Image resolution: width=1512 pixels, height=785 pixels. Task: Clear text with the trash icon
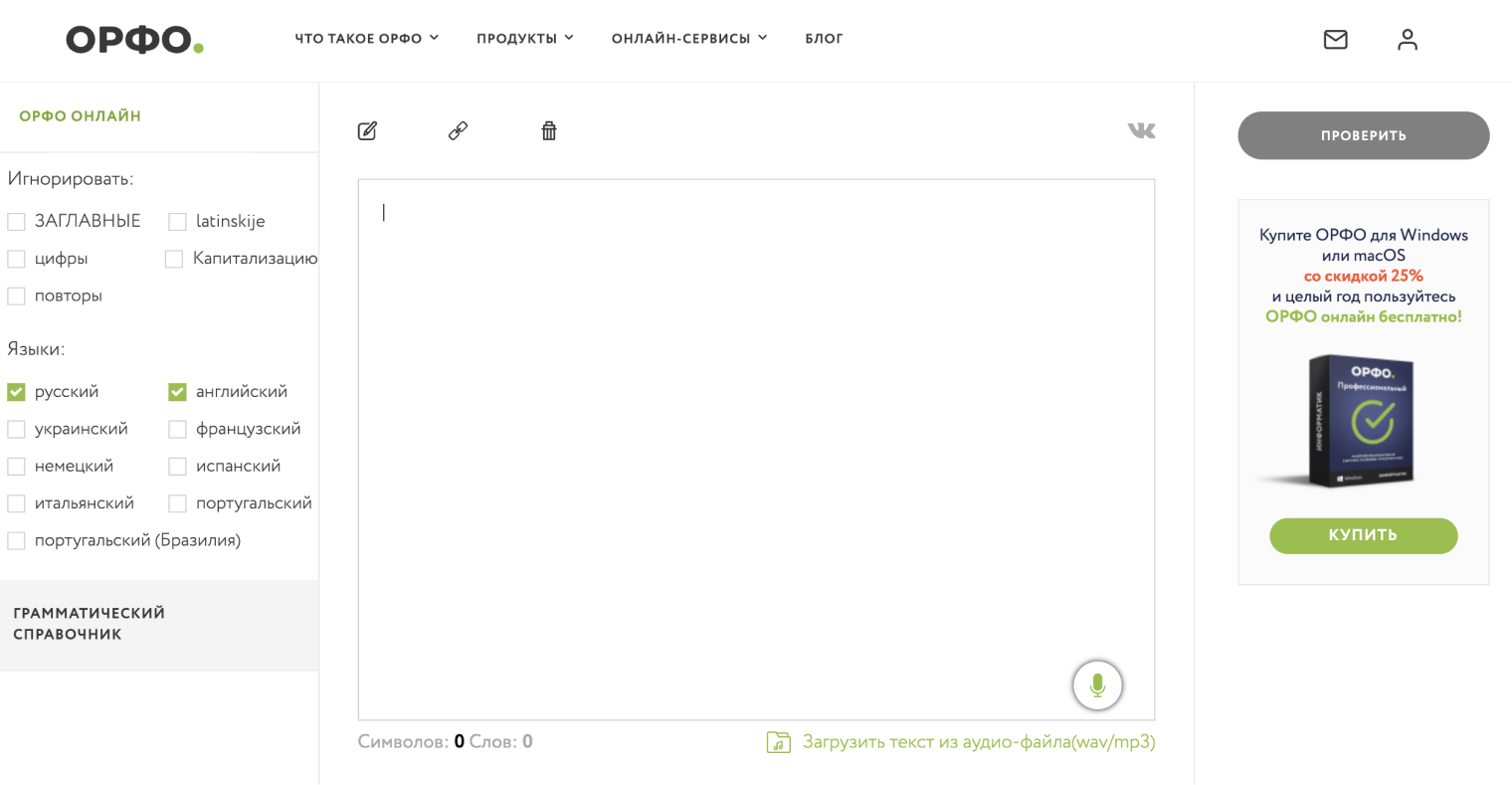coord(549,130)
